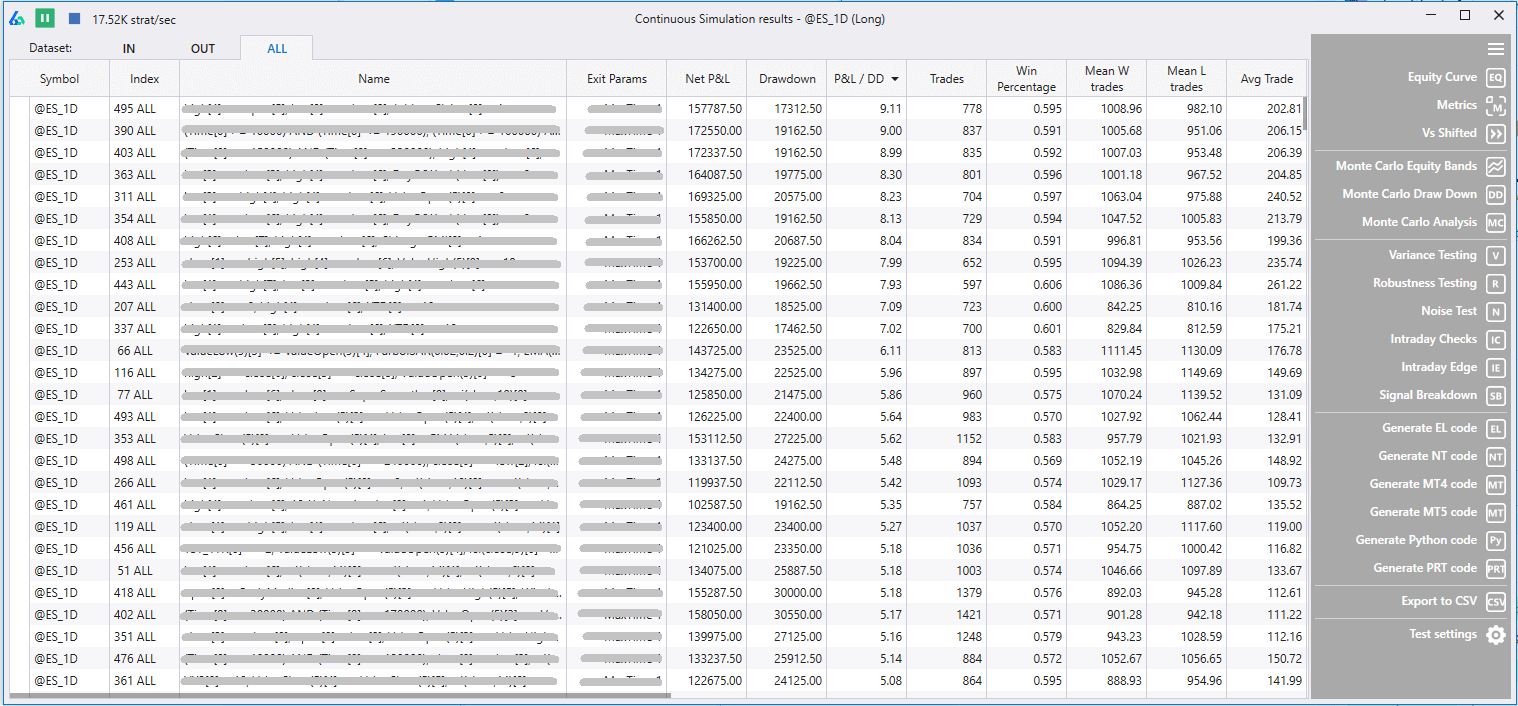
Task: Open Monte Carlo Equity Bands icon
Action: click(1495, 167)
